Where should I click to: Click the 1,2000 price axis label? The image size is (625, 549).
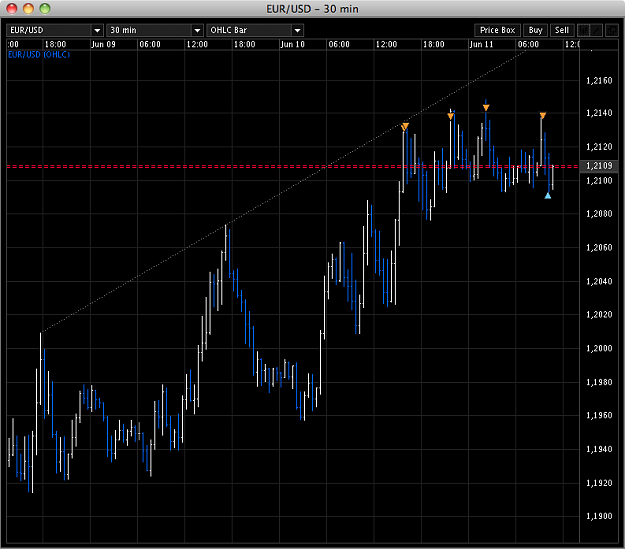[x=599, y=348]
